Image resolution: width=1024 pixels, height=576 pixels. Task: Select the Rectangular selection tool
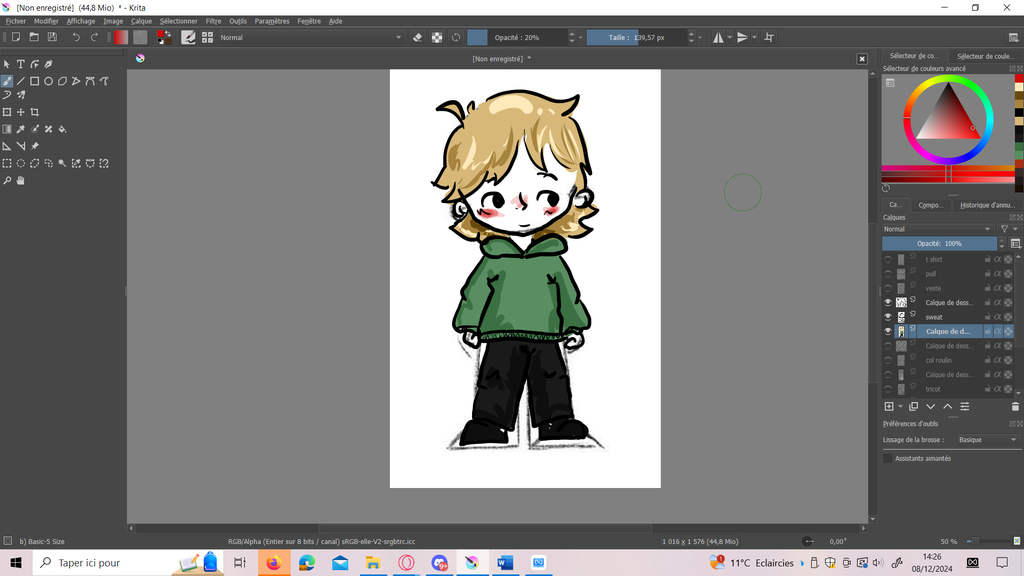click(7, 163)
